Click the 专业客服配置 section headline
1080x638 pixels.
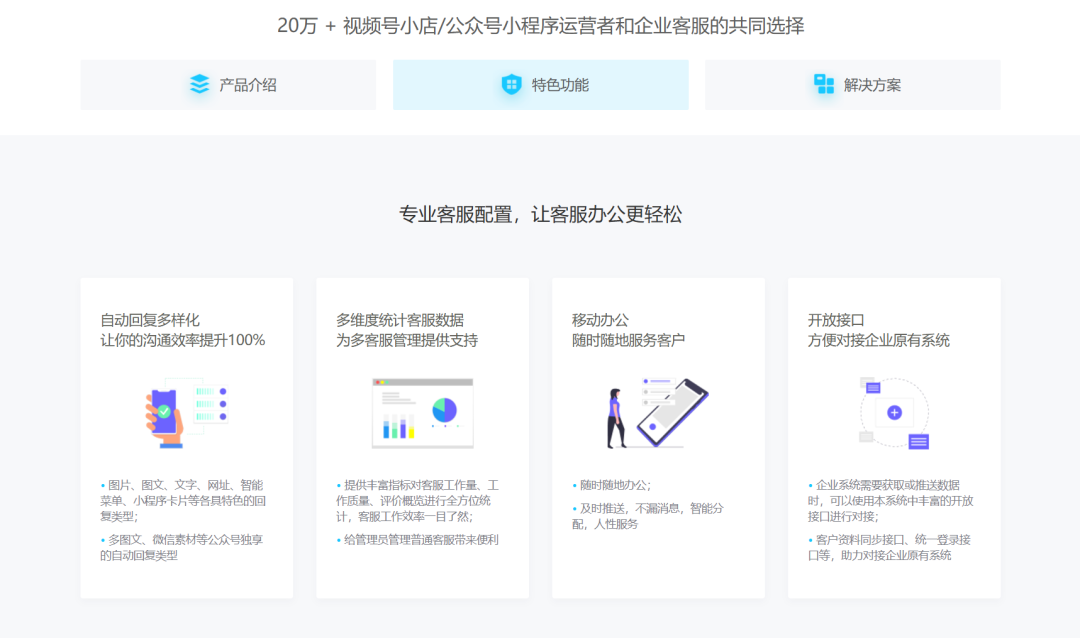coord(540,214)
